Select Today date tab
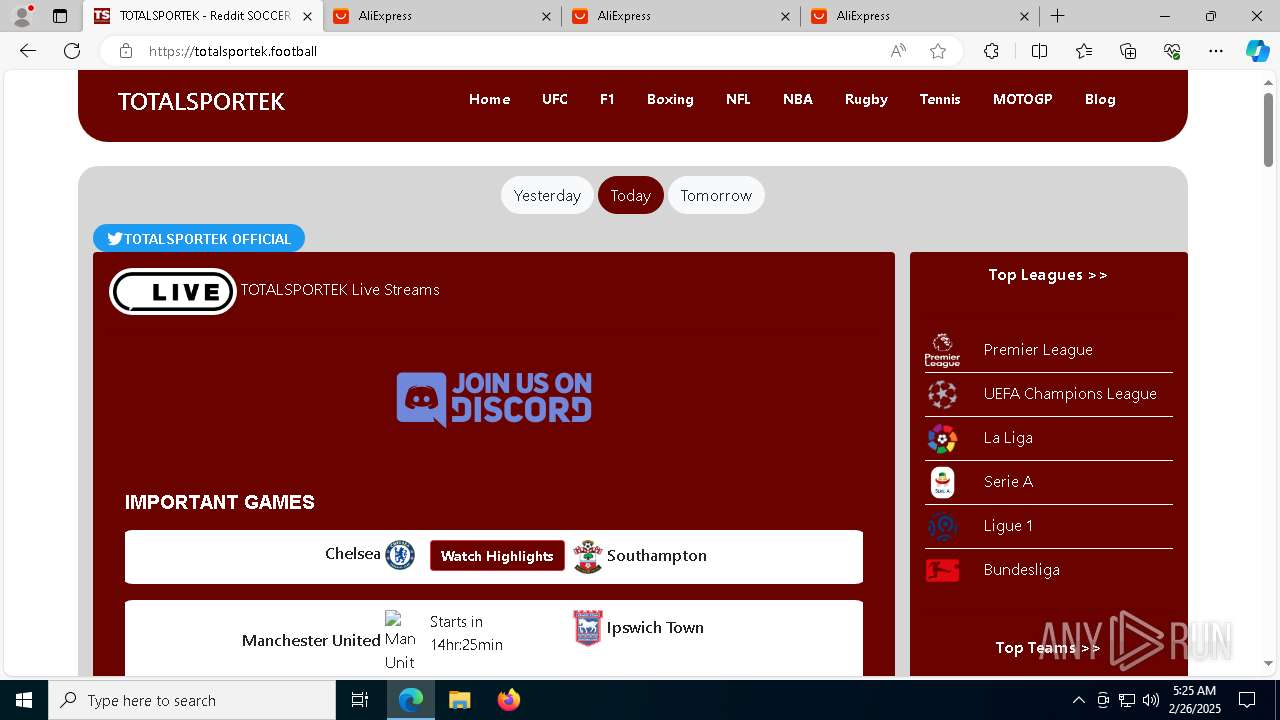This screenshot has height=720, width=1280. coord(630,195)
